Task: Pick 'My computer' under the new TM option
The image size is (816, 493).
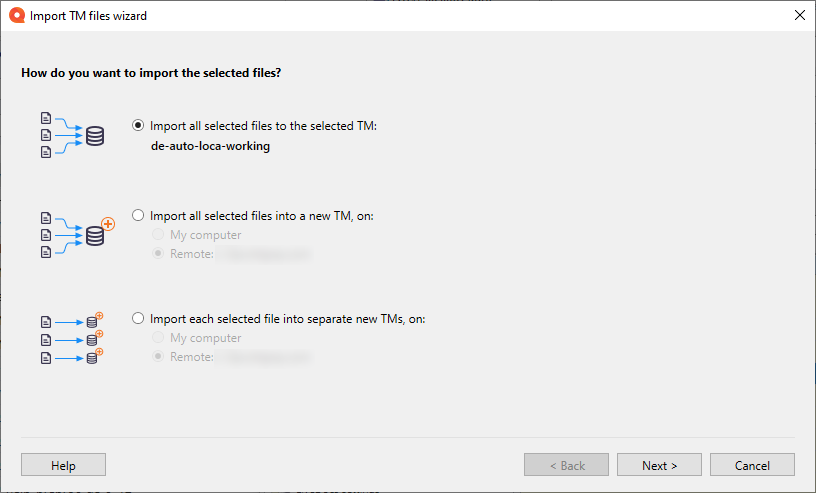Action: click(157, 235)
